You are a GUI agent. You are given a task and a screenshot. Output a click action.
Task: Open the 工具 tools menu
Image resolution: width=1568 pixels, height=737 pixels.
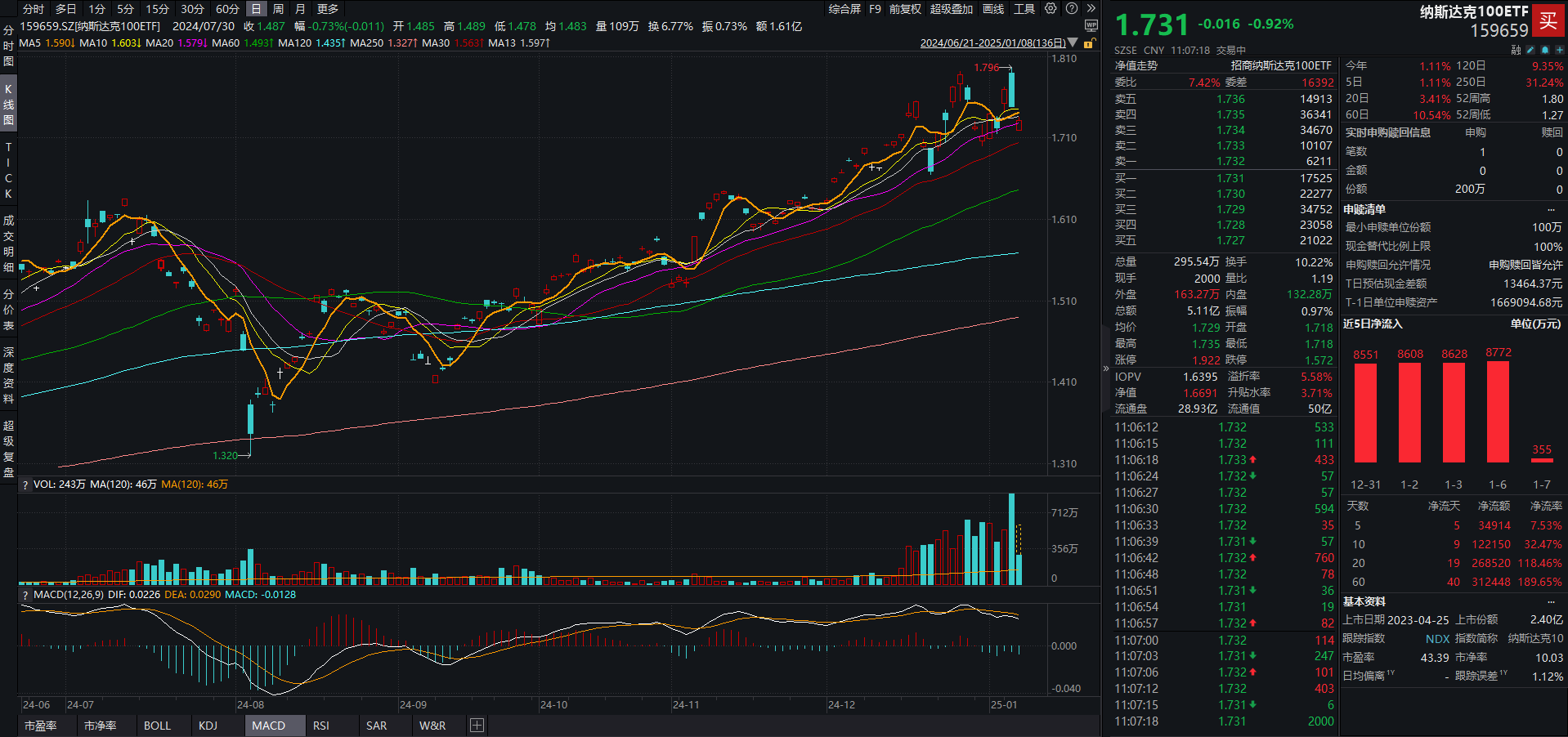1024,9
